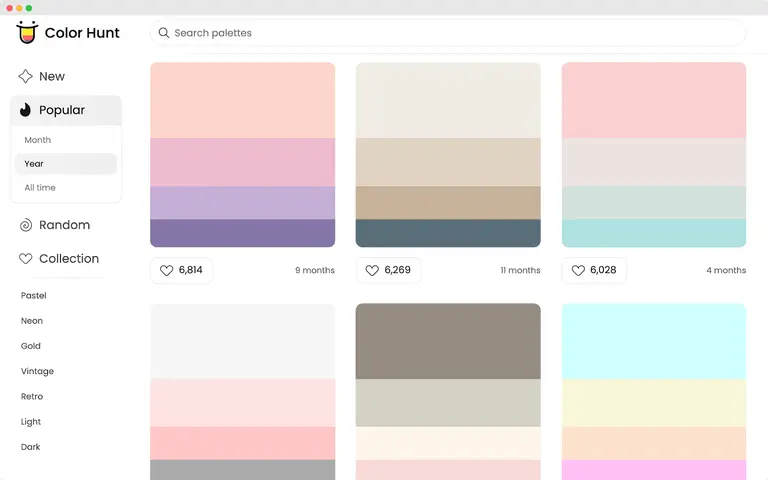Select slate blue swatch in 6,269 palette
This screenshot has width=768, height=480.
[x=448, y=233]
